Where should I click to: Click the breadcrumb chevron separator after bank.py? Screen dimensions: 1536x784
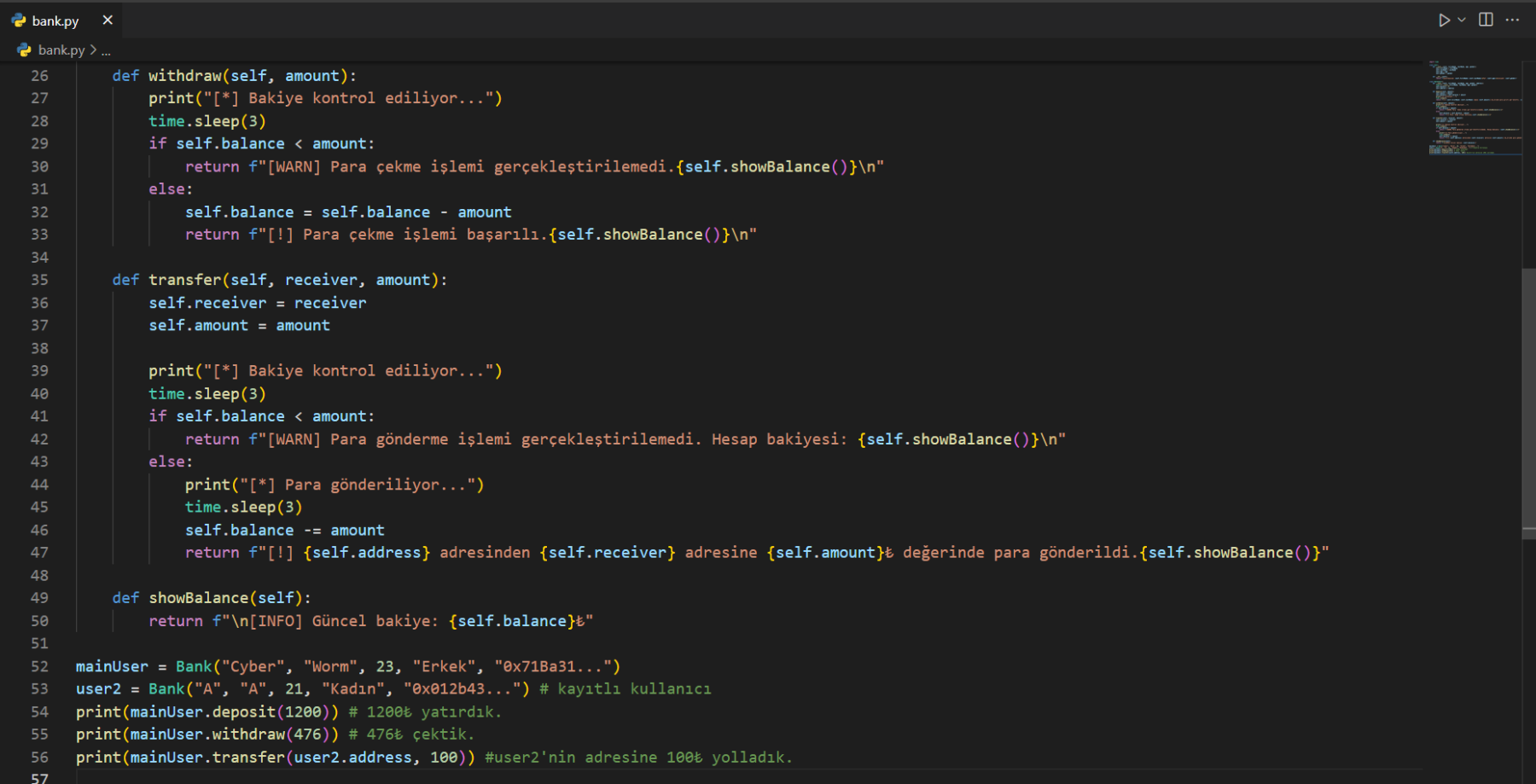point(93,50)
